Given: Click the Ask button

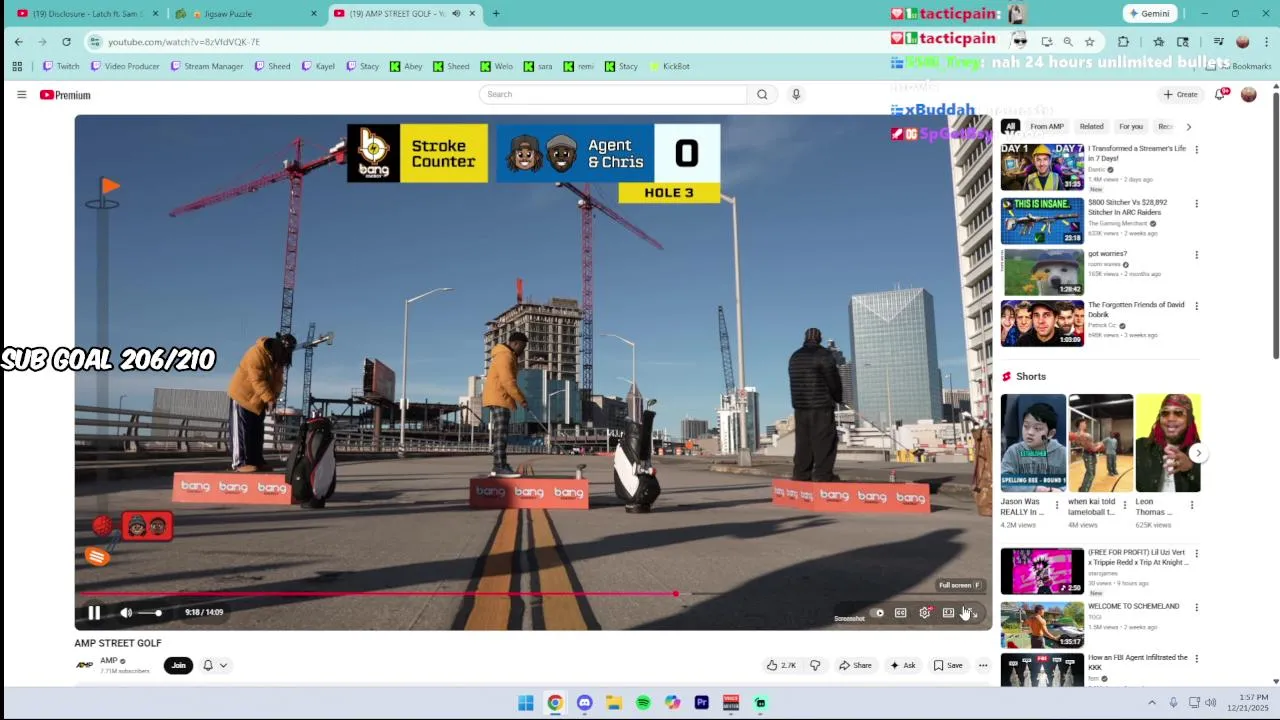Looking at the screenshot, I should point(903,665).
